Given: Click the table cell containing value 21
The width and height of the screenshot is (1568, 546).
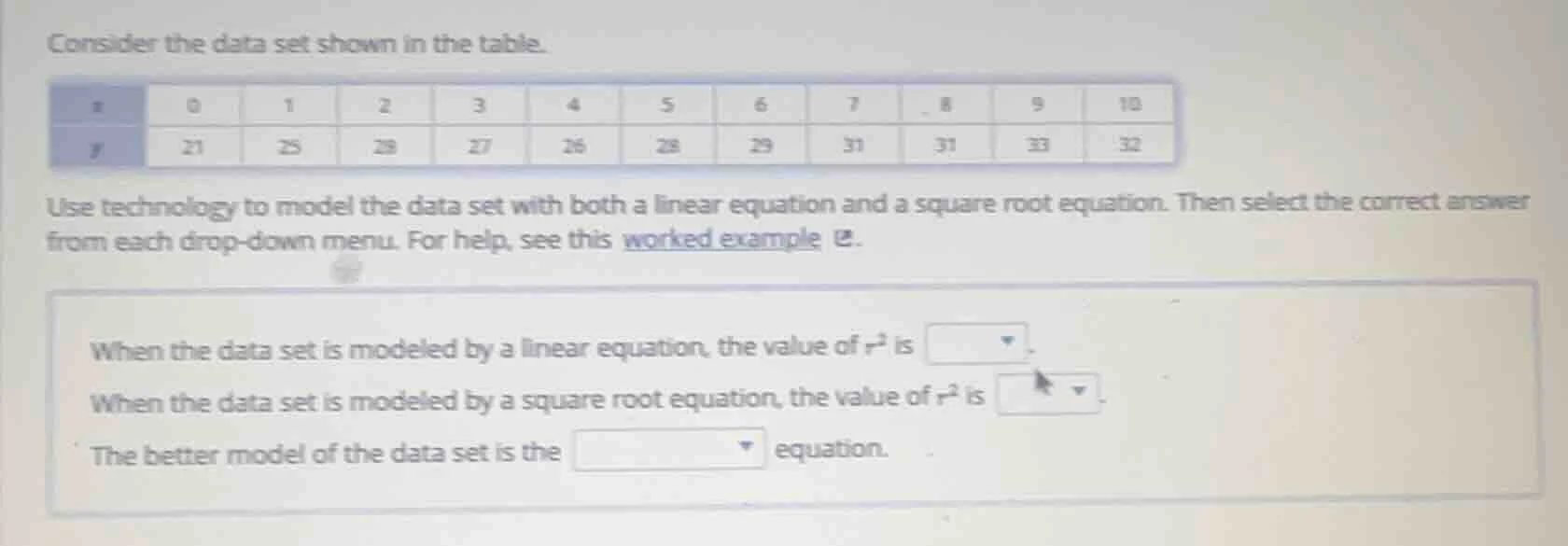Looking at the screenshot, I should tap(191, 145).
